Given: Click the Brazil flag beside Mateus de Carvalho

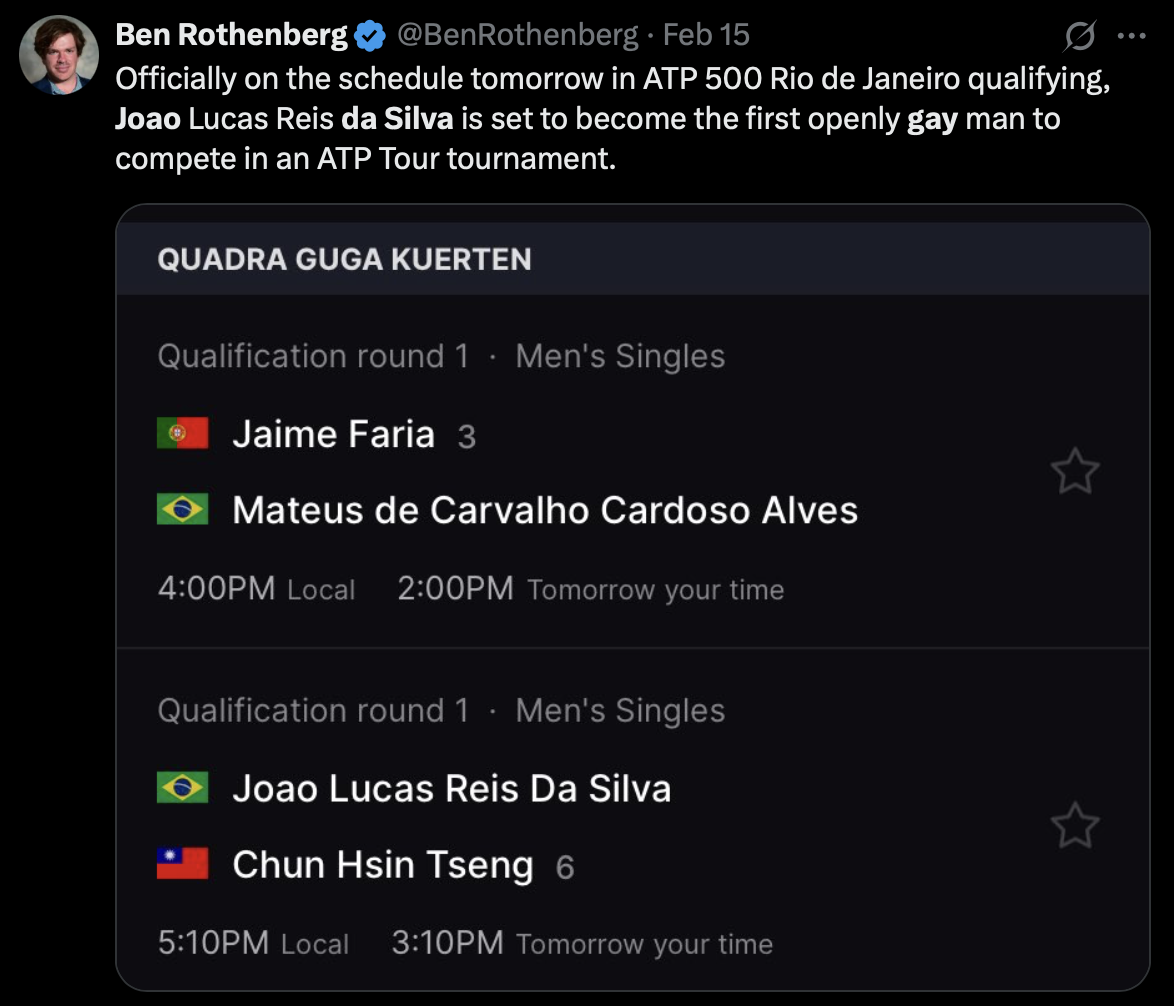Looking at the screenshot, I should tap(182, 510).
